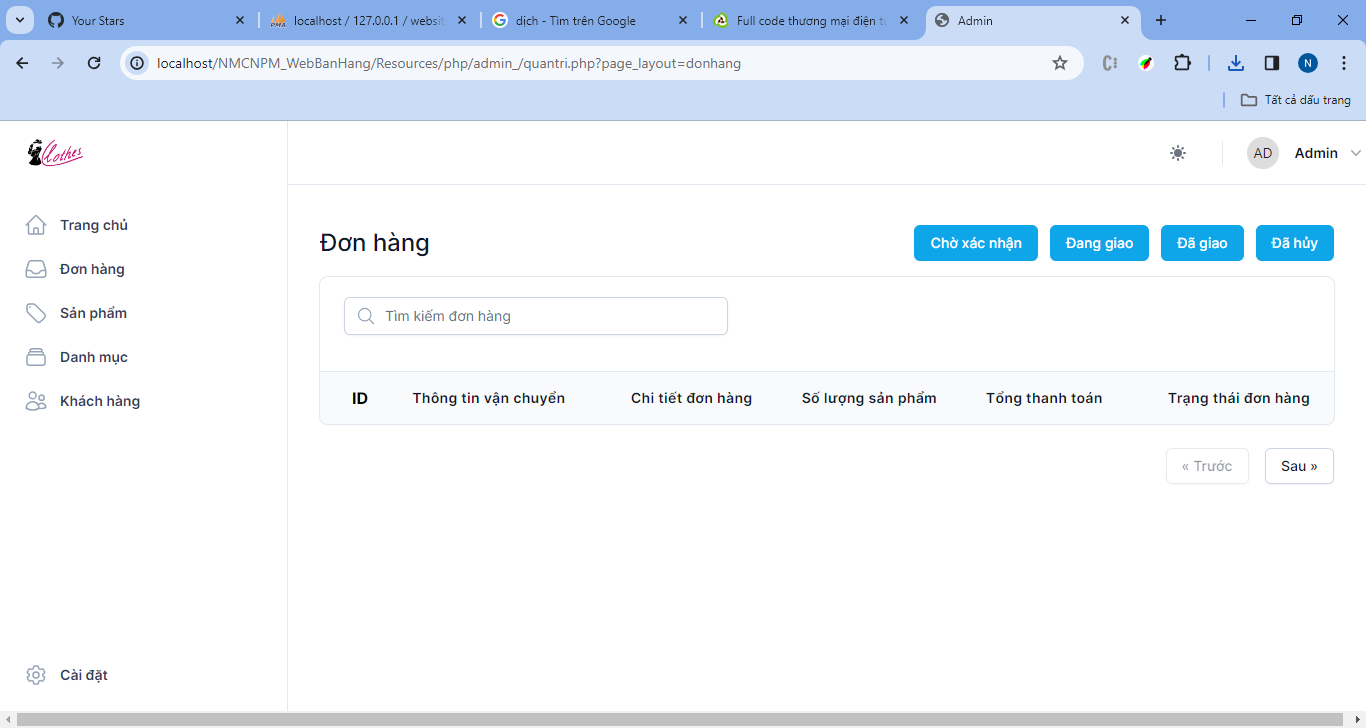Switch to the localhost phpMyAdmin tab
1366x728 pixels.
369,20
